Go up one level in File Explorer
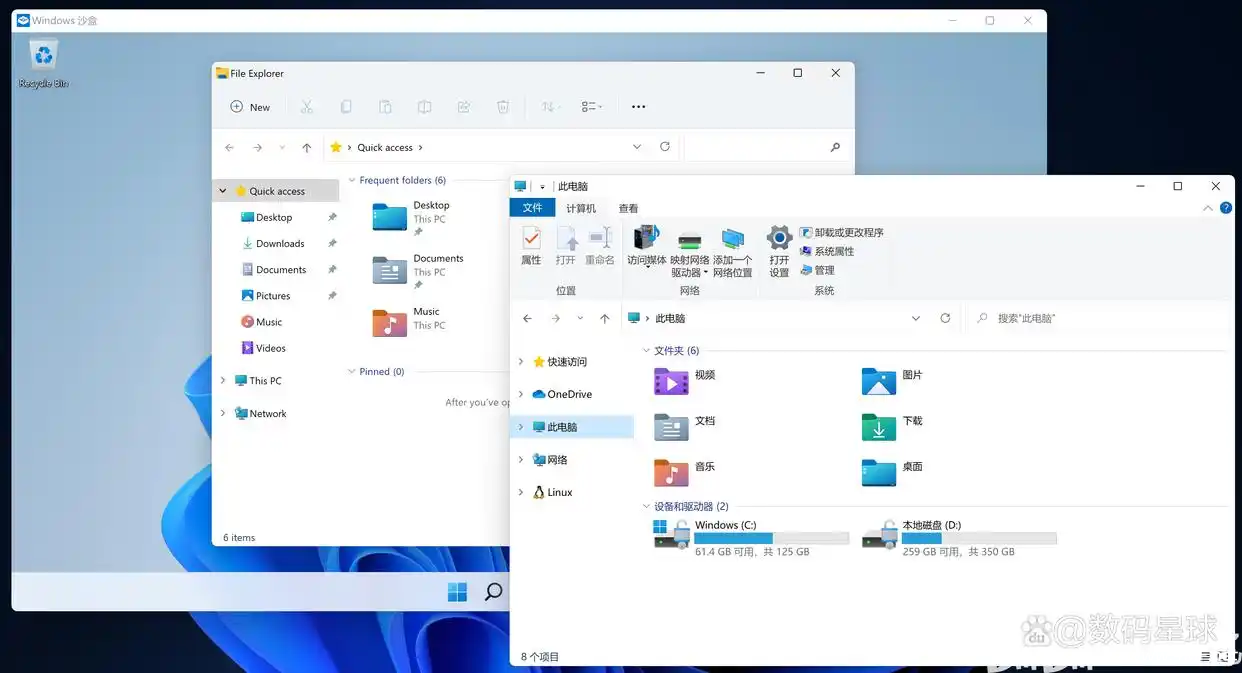 click(x=307, y=148)
